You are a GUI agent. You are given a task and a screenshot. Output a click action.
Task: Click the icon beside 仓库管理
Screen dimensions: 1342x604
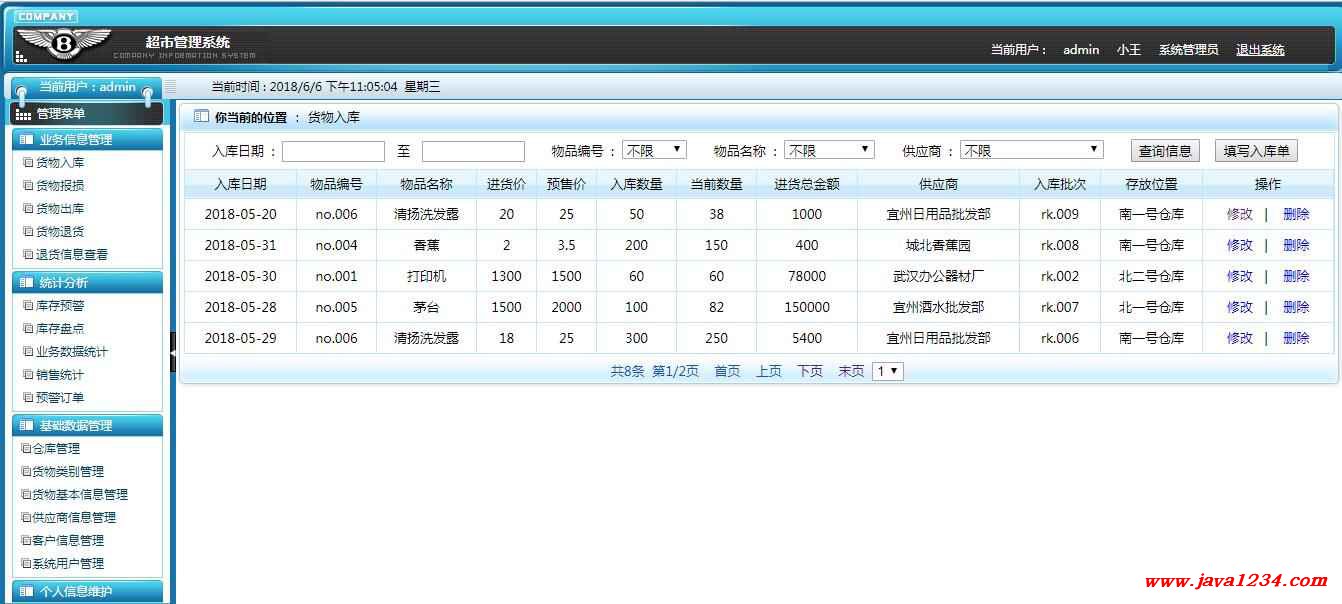[26, 449]
